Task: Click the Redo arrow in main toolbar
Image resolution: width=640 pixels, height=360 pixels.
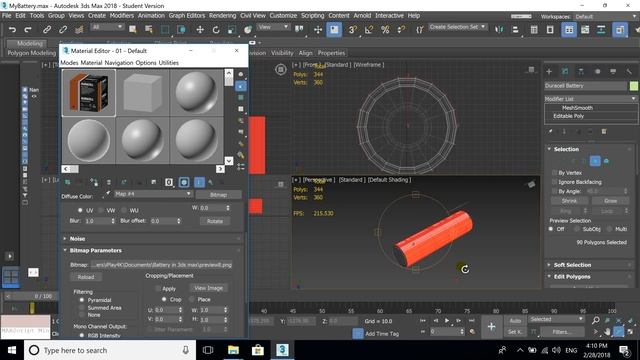Action: click(28, 29)
